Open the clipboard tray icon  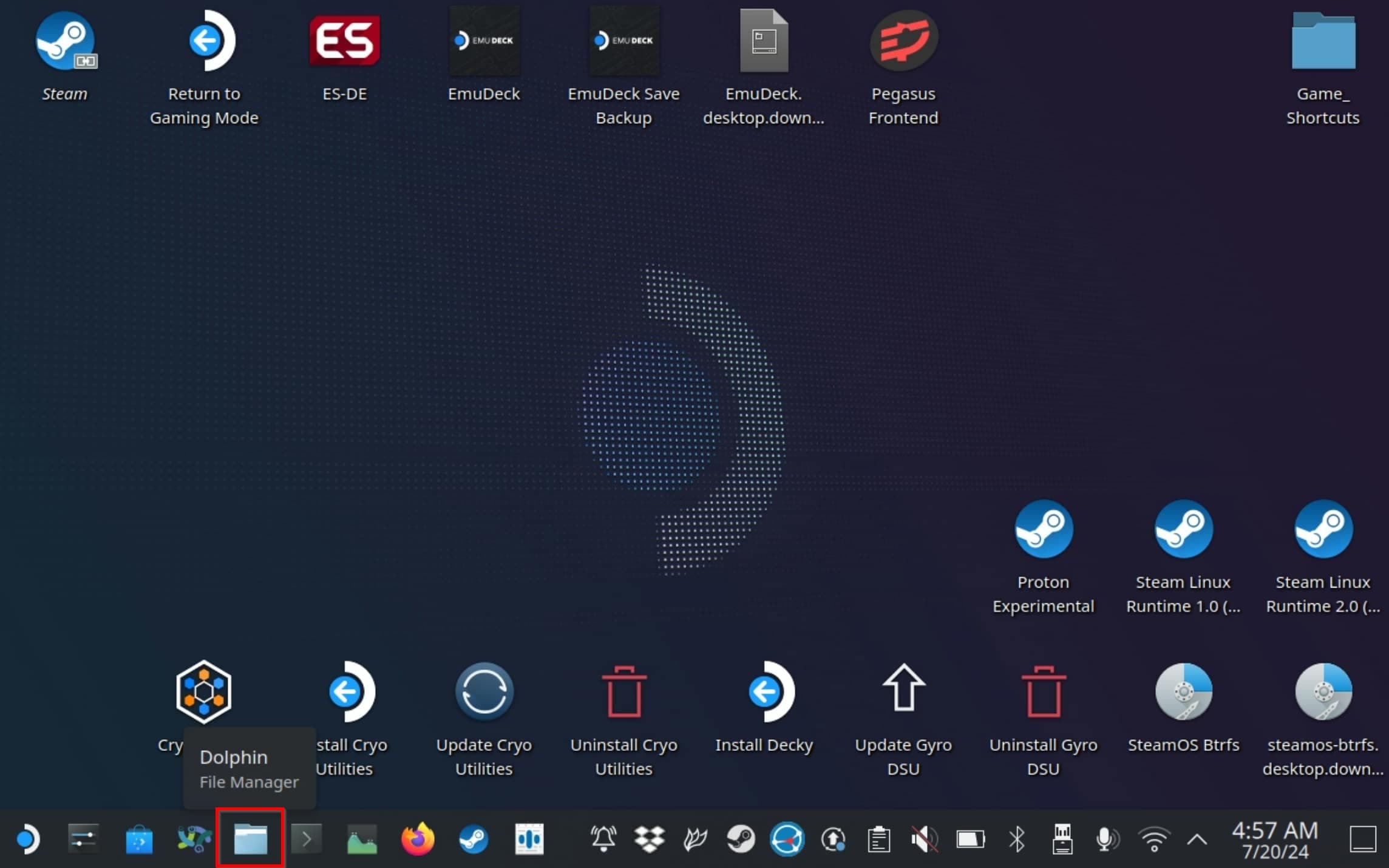[878, 839]
